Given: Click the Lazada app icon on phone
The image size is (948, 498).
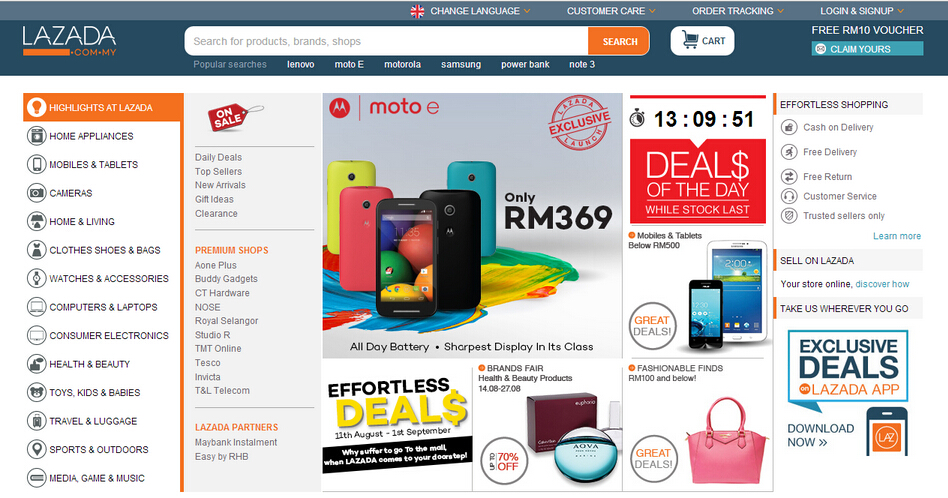Looking at the screenshot, I should (x=887, y=436).
